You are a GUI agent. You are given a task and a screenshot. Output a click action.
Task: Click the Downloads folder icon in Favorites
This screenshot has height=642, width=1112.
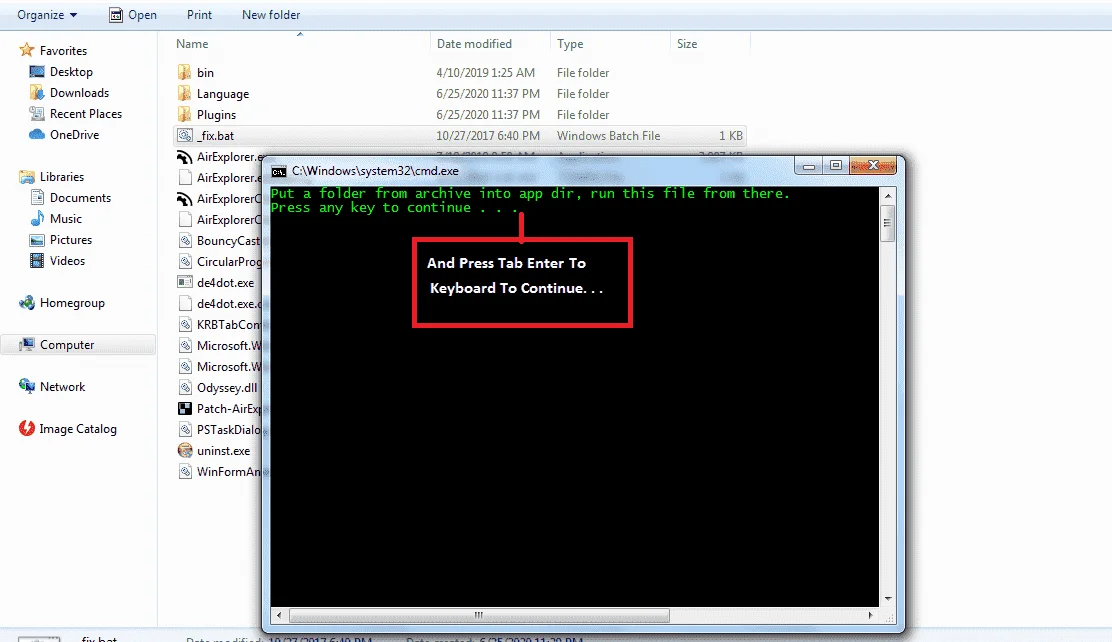(x=37, y=92)
